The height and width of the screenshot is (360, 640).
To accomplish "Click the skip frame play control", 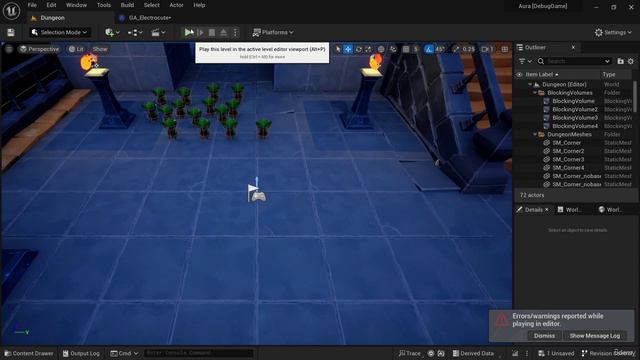I will click(x=200, y=32).
